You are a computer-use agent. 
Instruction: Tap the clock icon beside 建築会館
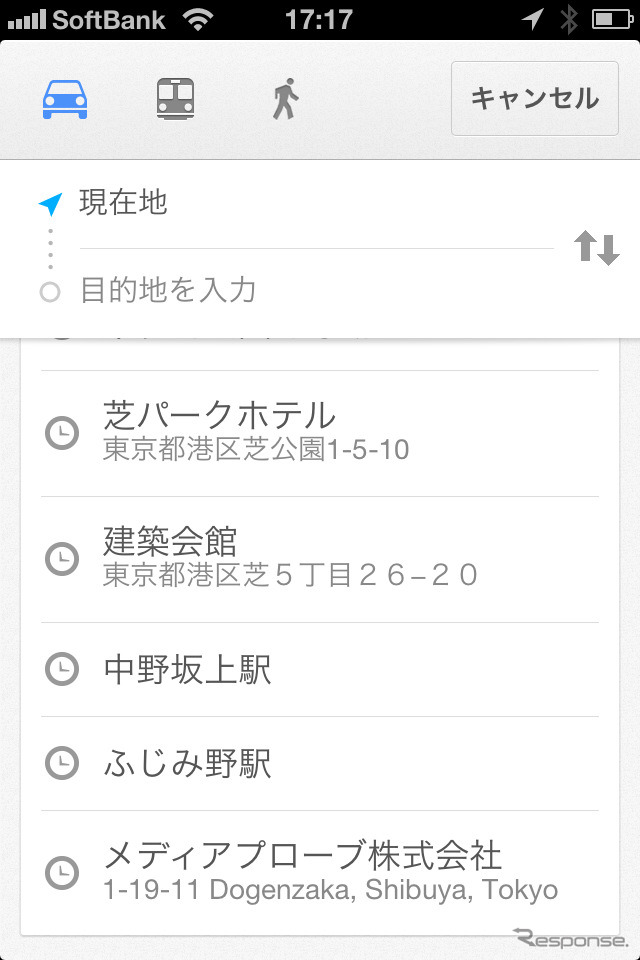click(61, 560)
